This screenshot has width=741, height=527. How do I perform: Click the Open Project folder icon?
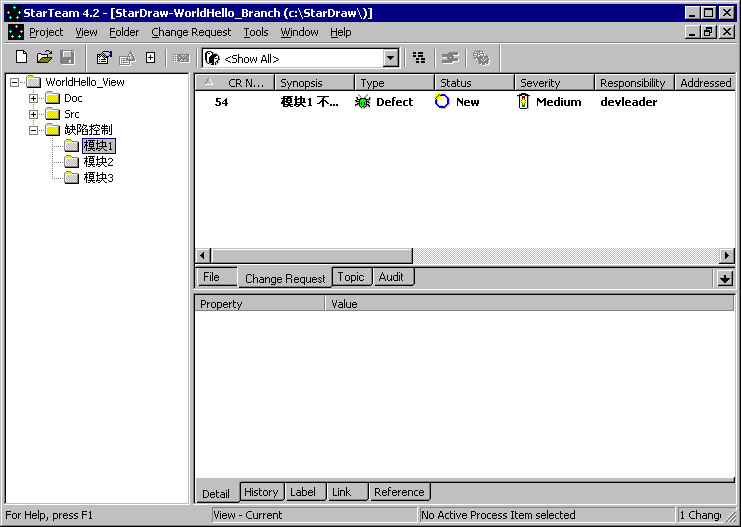click(44, 58)
